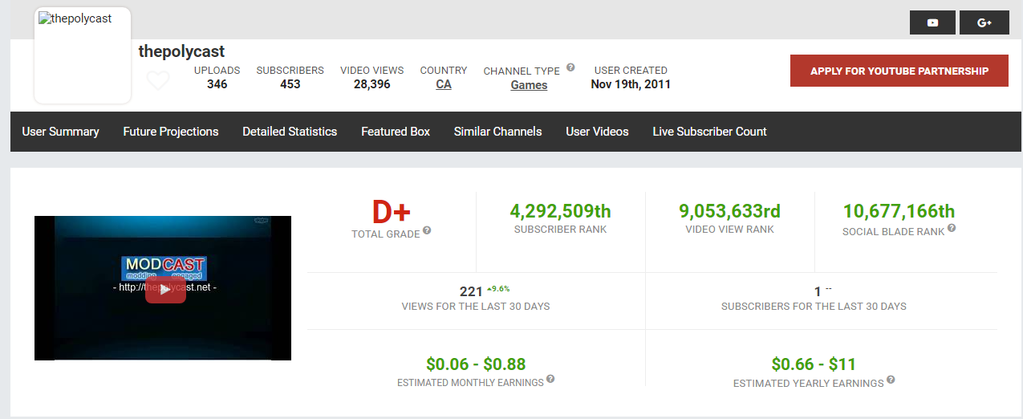Show the Live Subscriber Count tab
This screenshot has width=1023, height=419.
coord(709,132)
